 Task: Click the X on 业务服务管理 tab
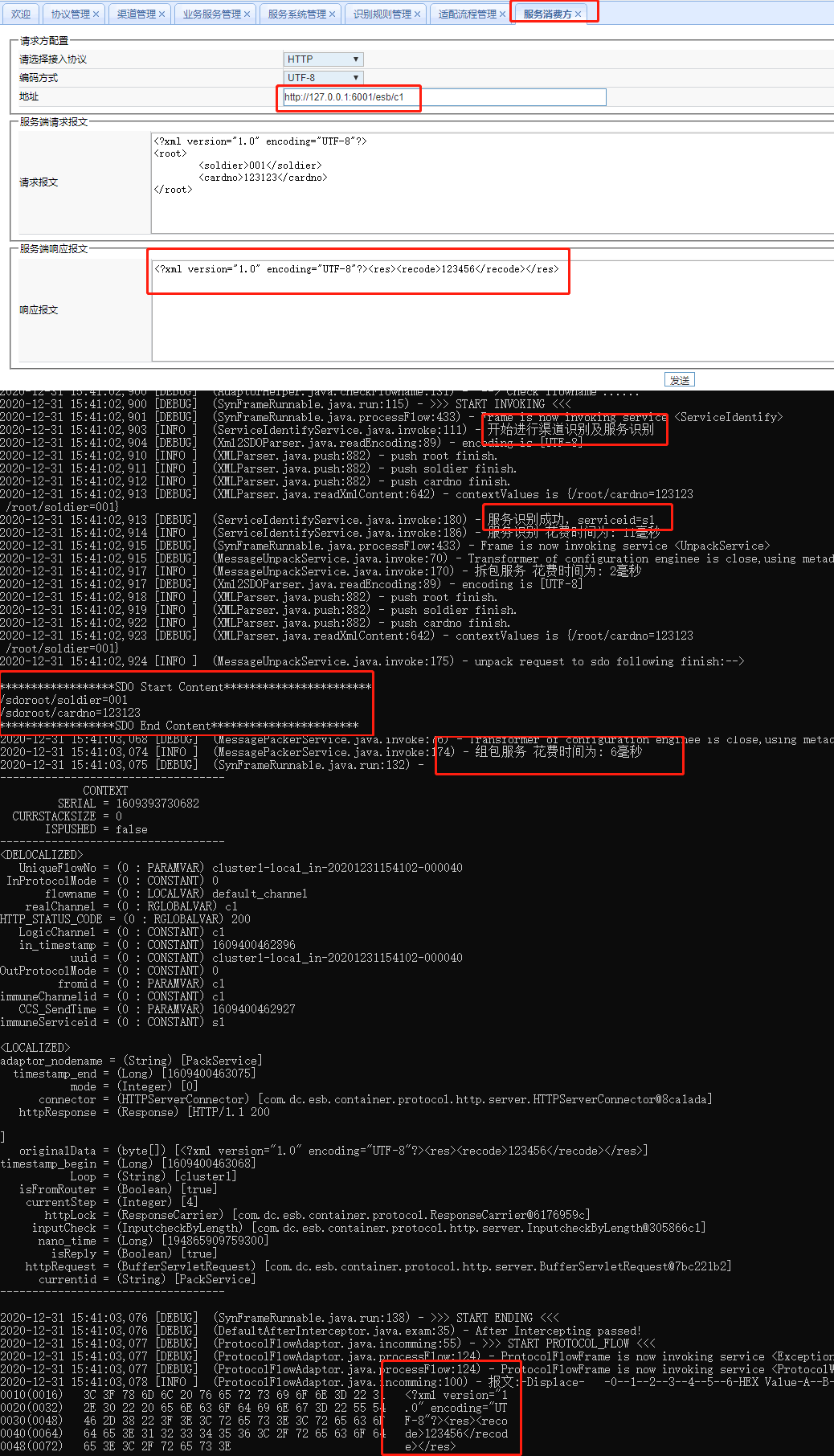247,14
